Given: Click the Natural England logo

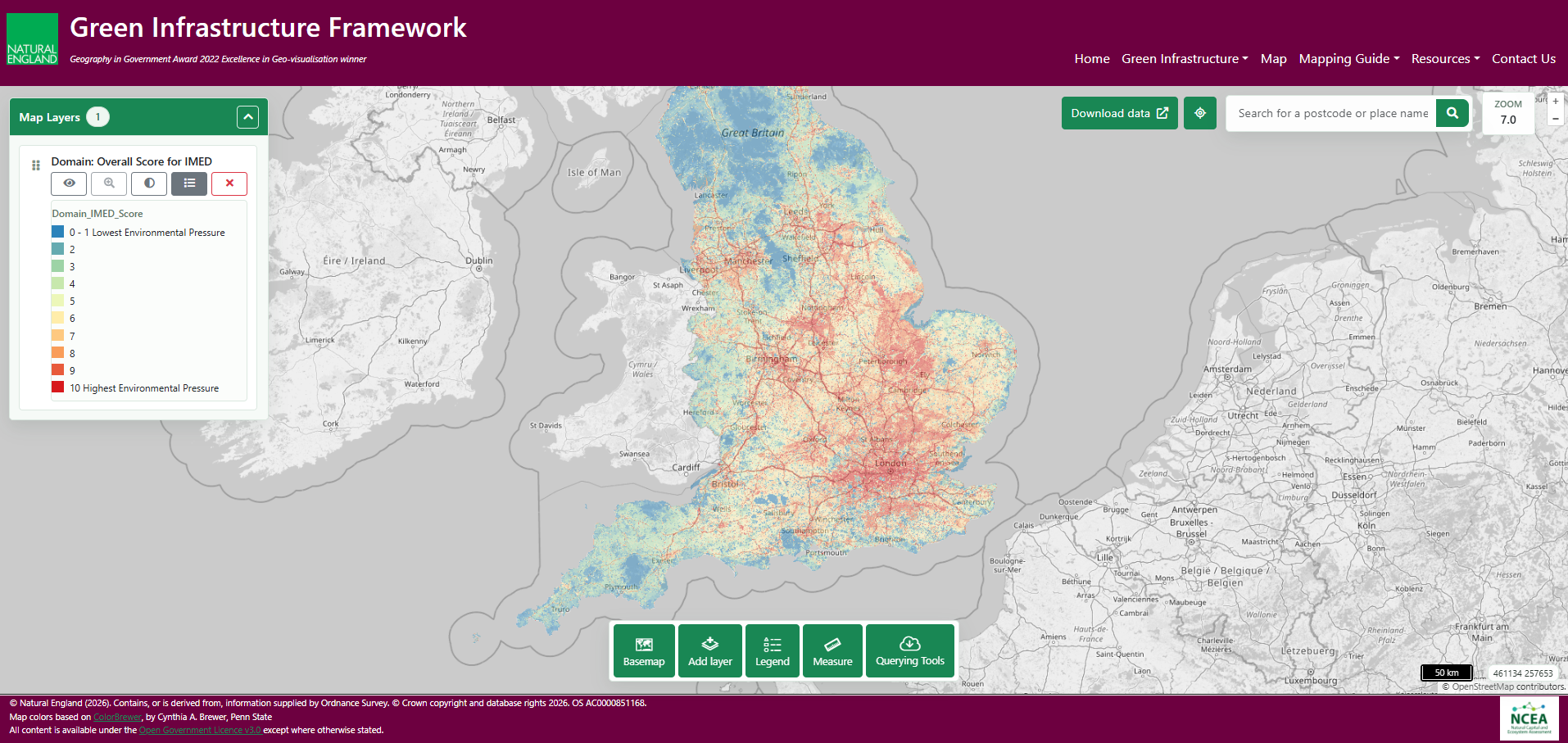Looking at the screenshot, I should click(33, 39).
